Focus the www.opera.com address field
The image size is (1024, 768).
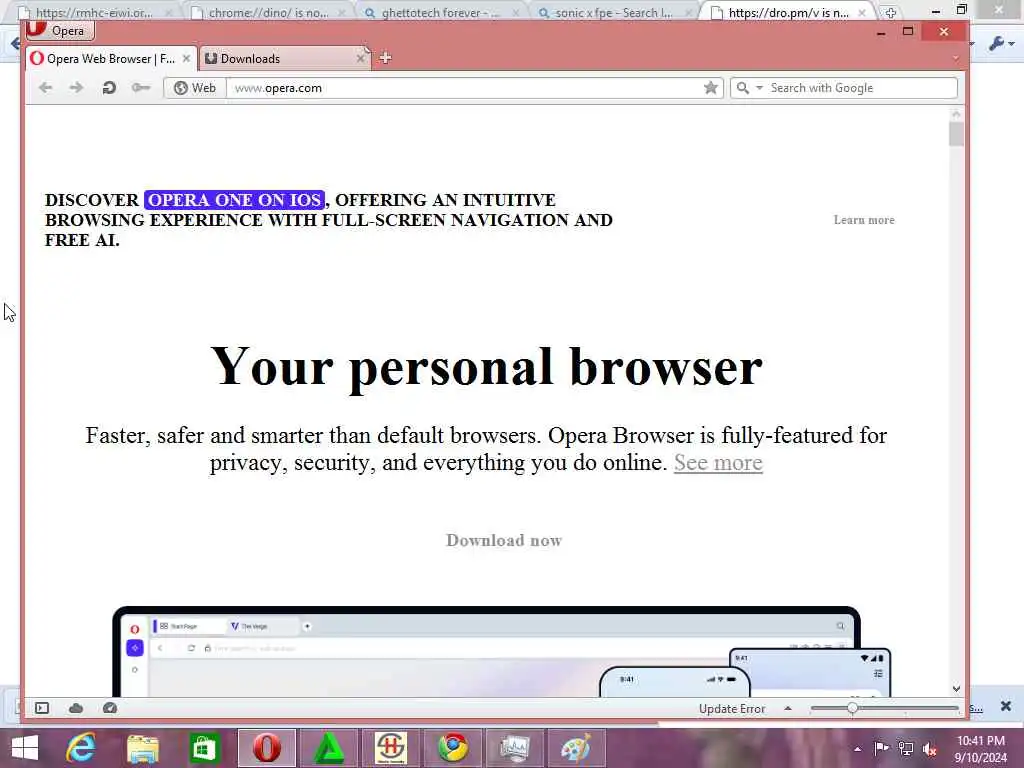(x=464, y=88)
